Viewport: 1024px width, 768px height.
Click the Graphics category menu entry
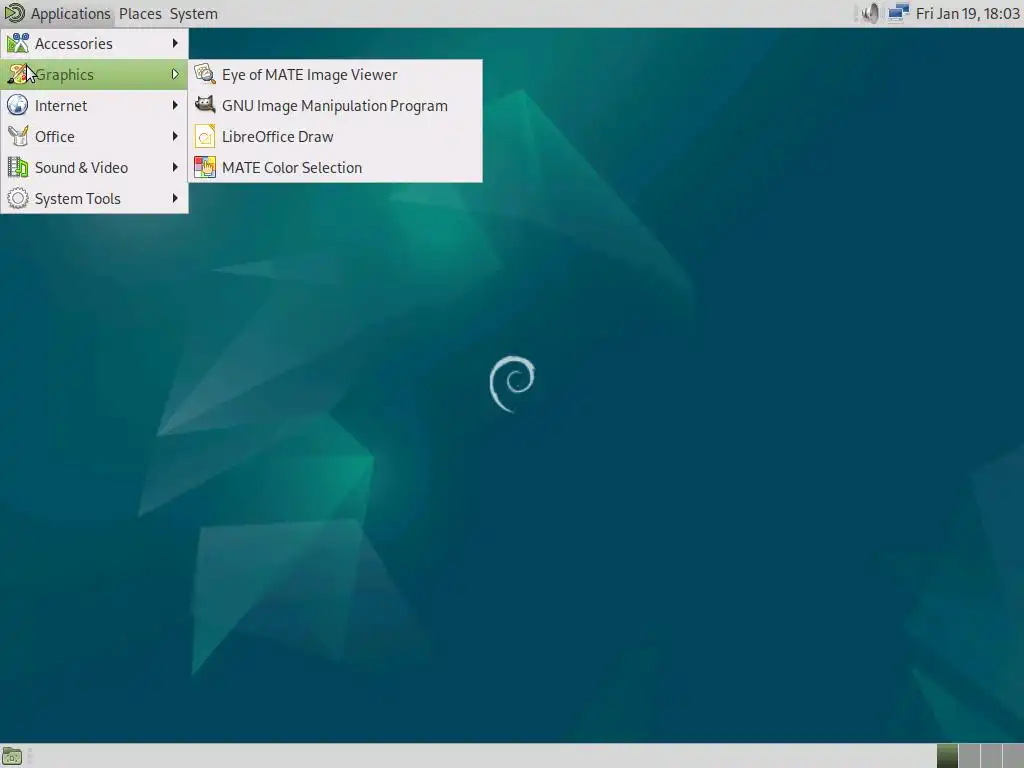pos(94,74)
